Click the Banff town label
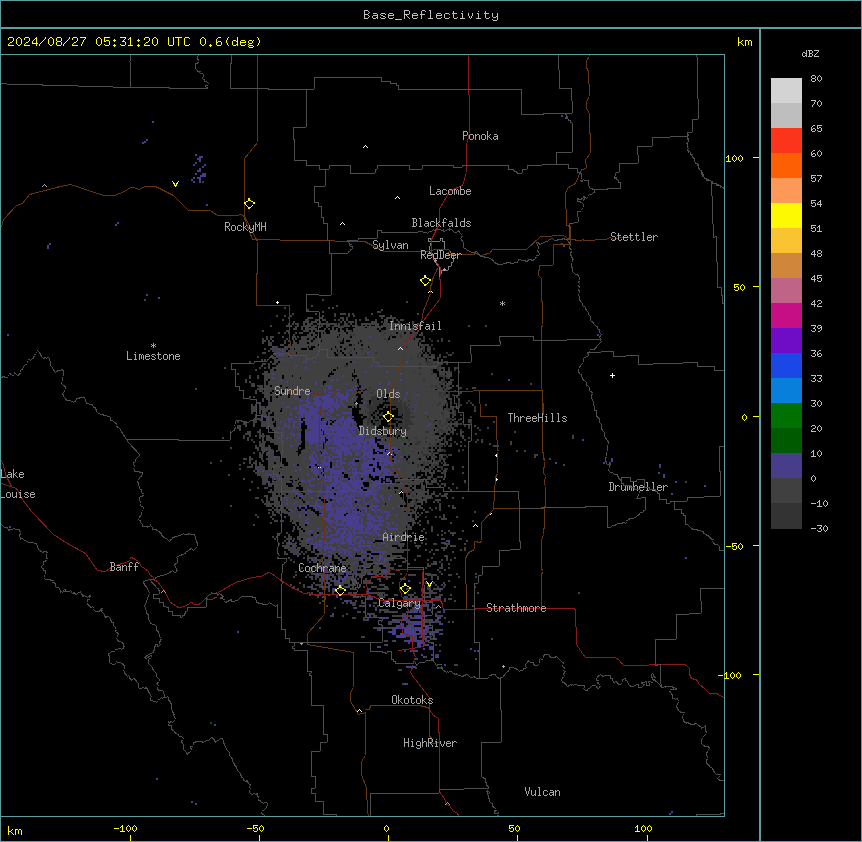The width and height of the screenshot is (862, 842). 124,567
